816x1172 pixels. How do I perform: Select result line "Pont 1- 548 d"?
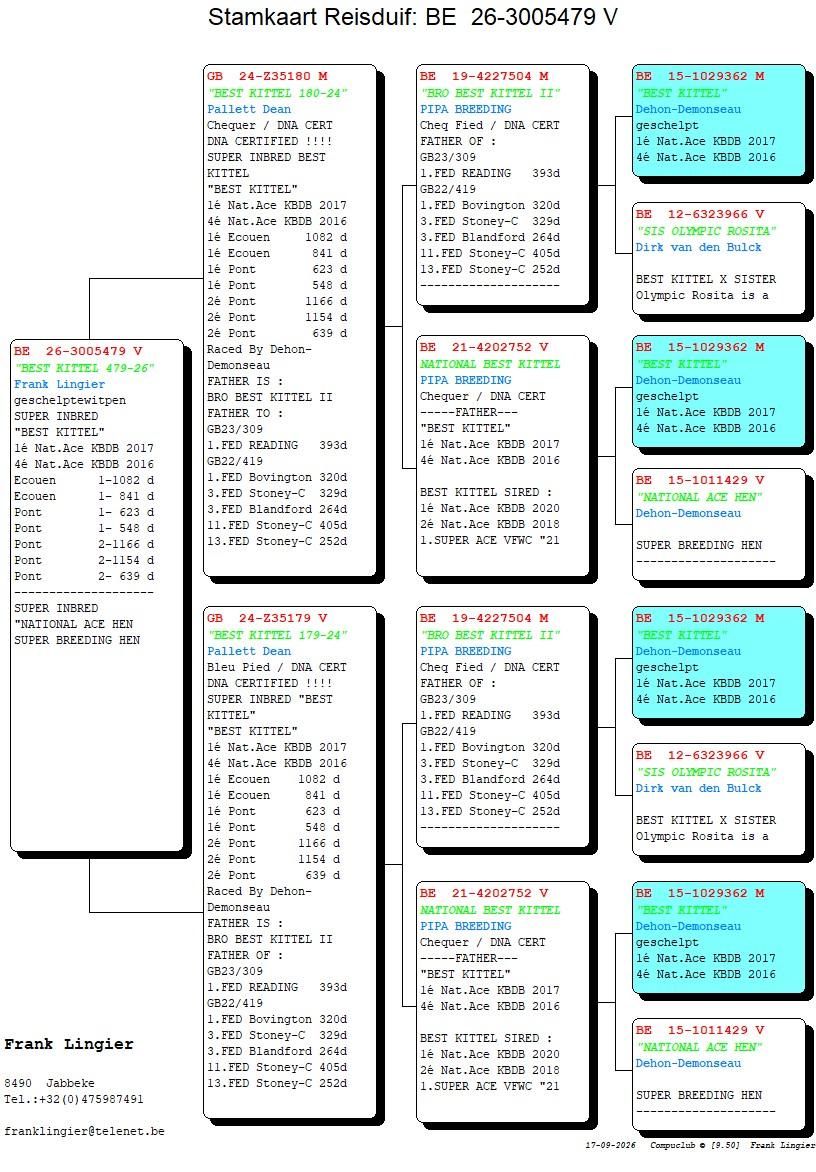pyautogui.click(x=84, y=528)
